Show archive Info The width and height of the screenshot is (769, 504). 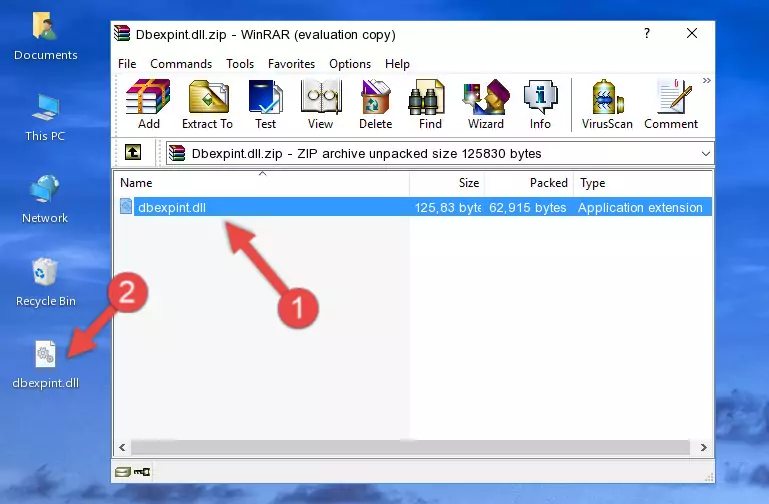[x=540, y=104]
